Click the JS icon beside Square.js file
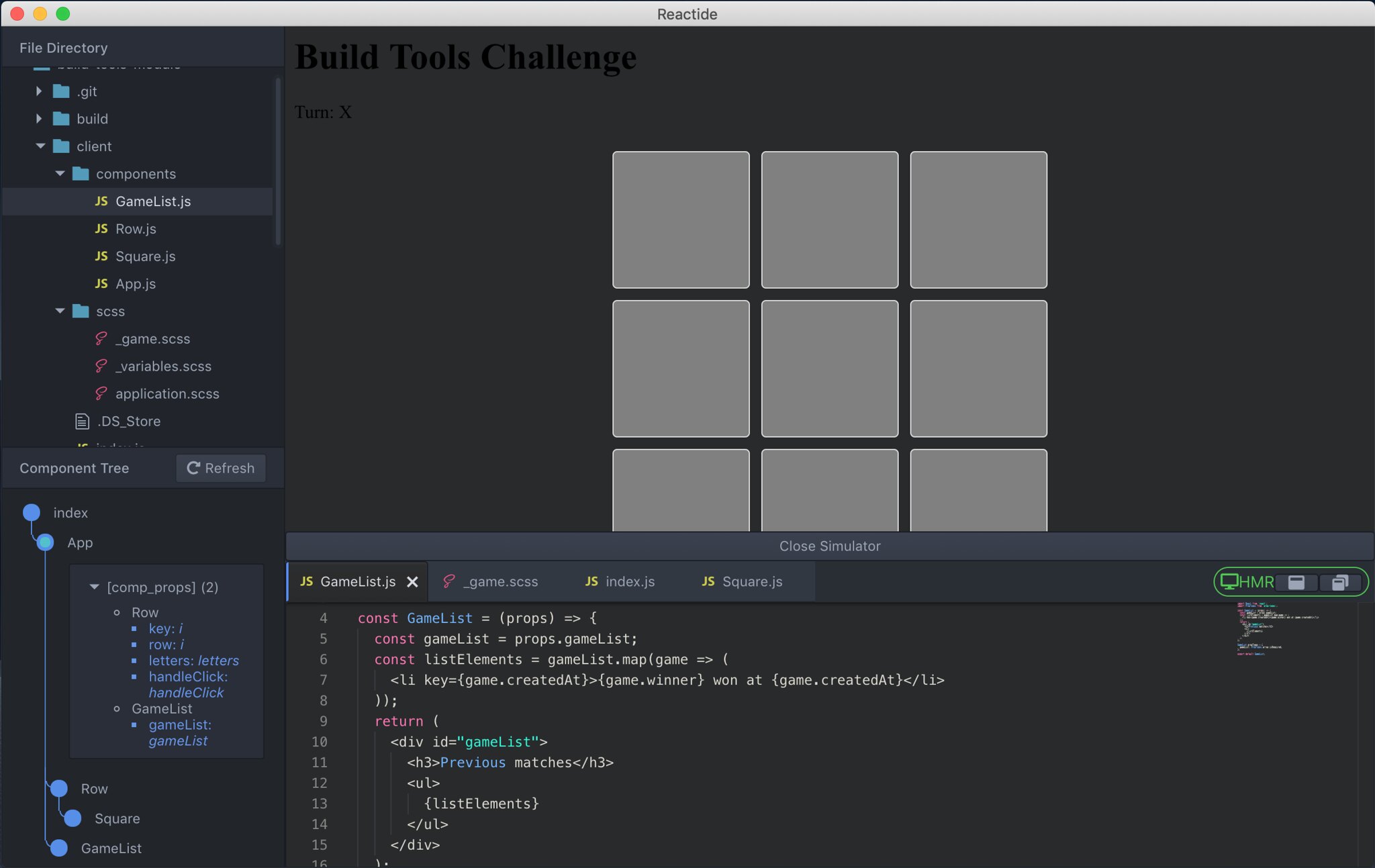 (101, 256)
